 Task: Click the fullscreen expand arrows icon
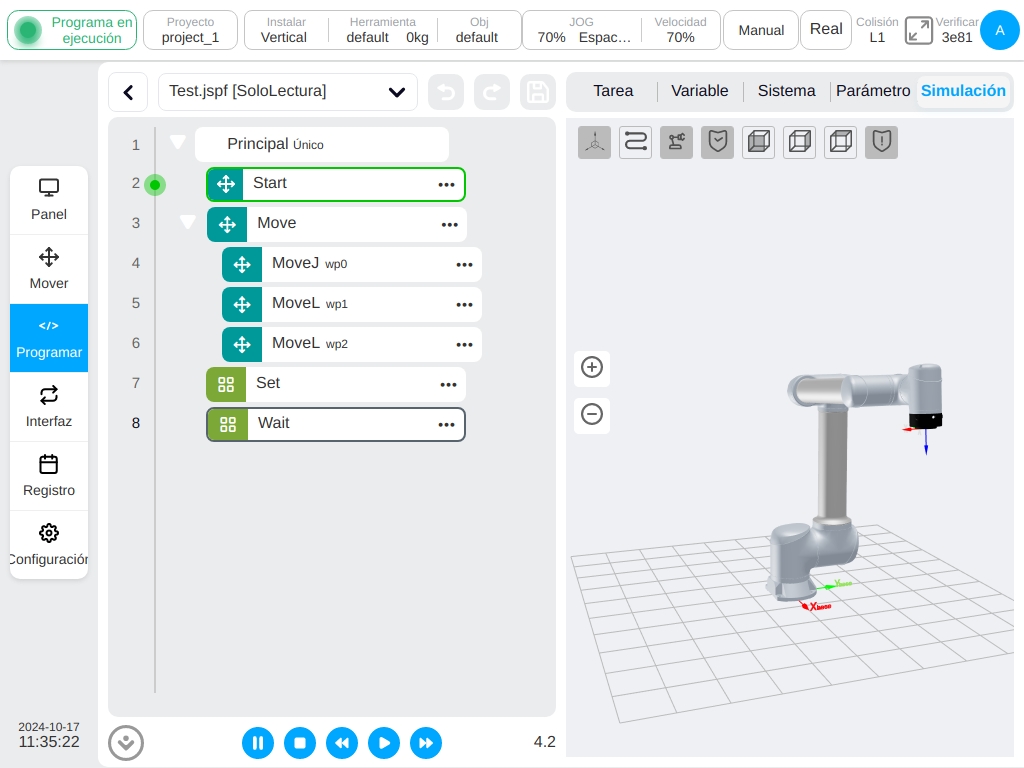point(919,31)
